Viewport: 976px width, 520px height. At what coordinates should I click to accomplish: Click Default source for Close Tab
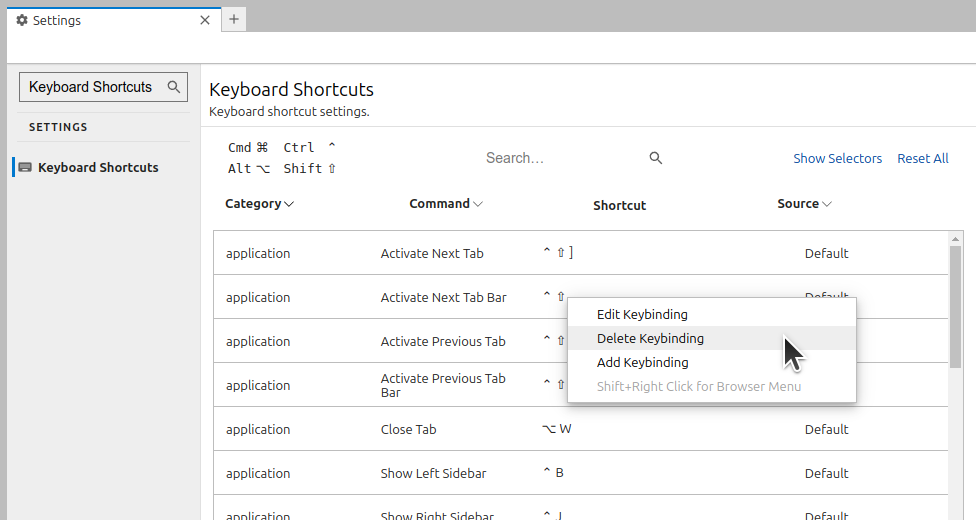[827, 430]
